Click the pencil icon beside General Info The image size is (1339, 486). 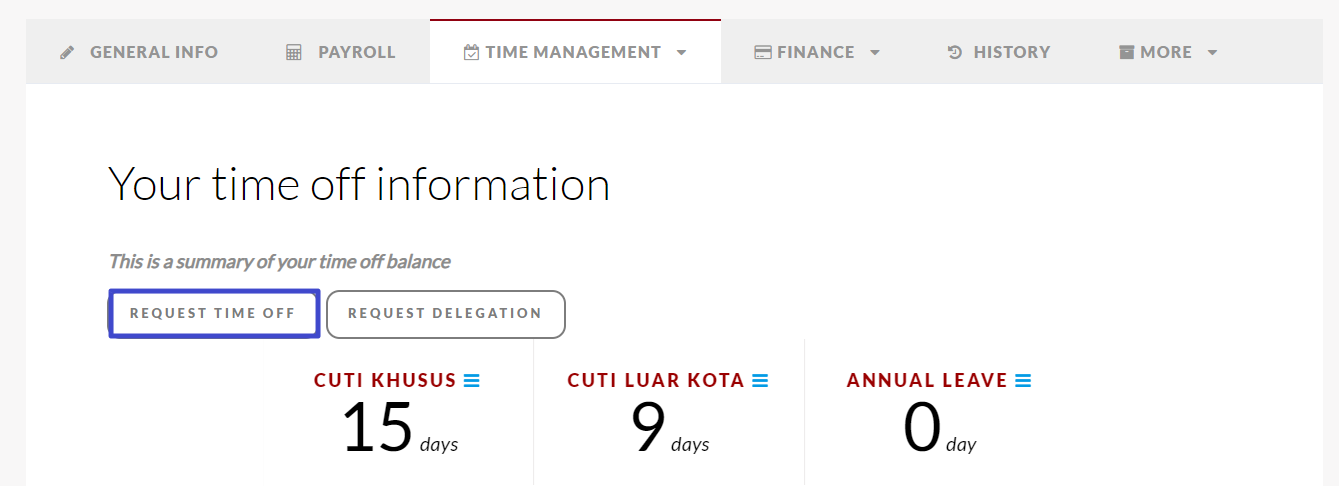pos(67,52)
